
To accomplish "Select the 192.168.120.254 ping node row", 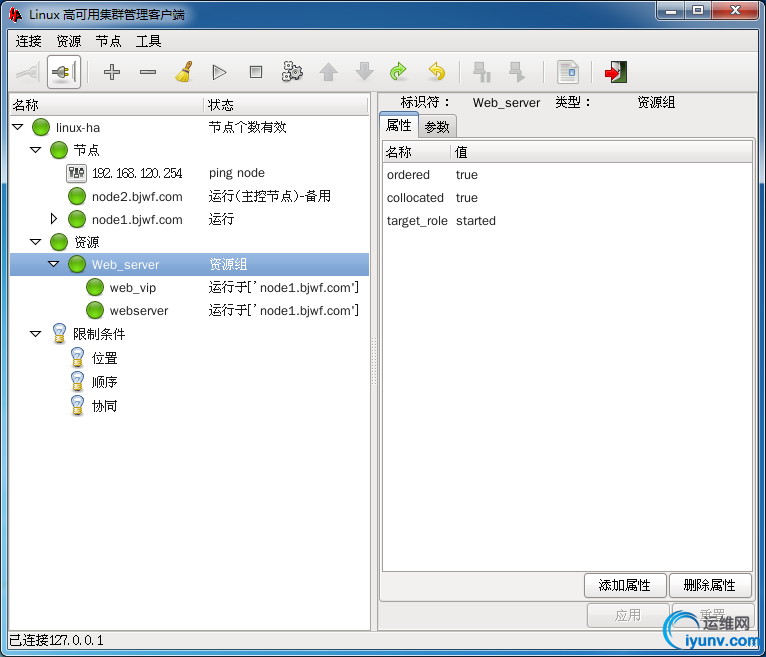I will pyautogui.click(x=190, y=173).
